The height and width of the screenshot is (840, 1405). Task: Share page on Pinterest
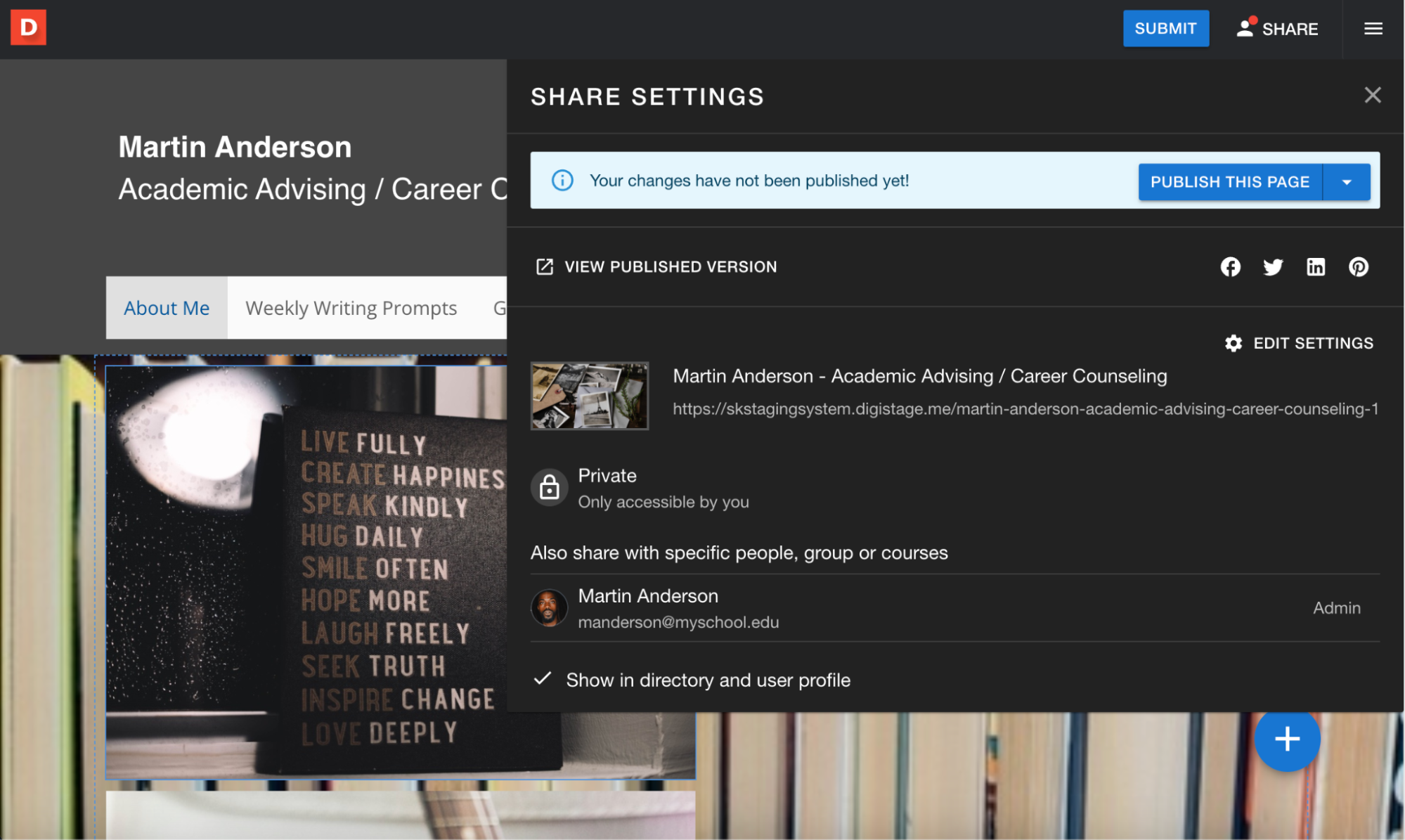(1358, 267)
